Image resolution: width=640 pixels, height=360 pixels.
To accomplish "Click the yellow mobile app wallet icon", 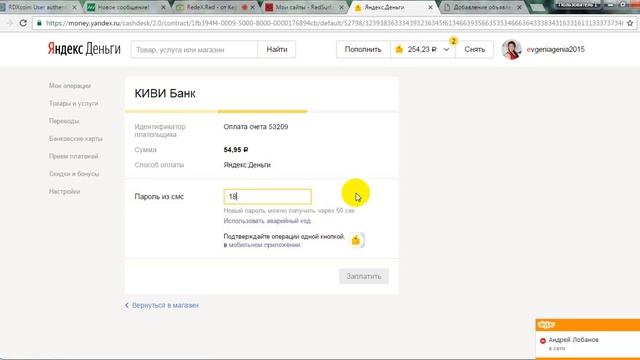I will click(x=356, y=240).
